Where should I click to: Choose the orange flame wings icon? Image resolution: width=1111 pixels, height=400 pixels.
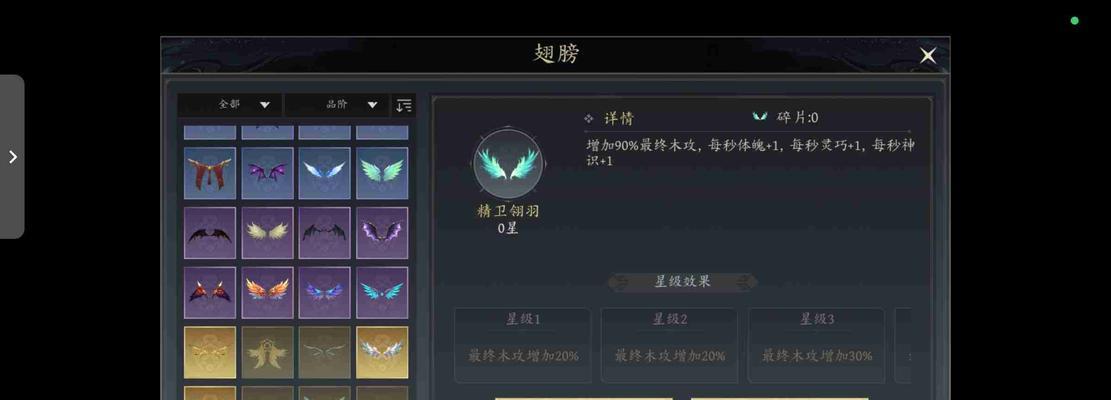[x=267, y=292]
